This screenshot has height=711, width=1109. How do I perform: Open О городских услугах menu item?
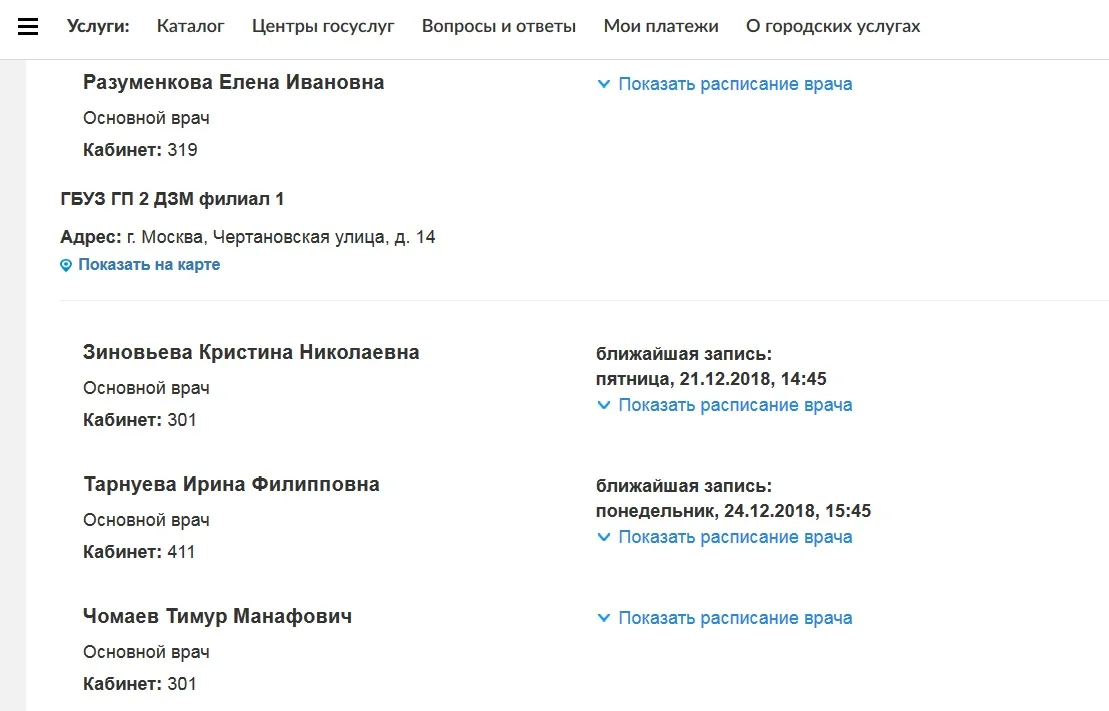point(833,27)
